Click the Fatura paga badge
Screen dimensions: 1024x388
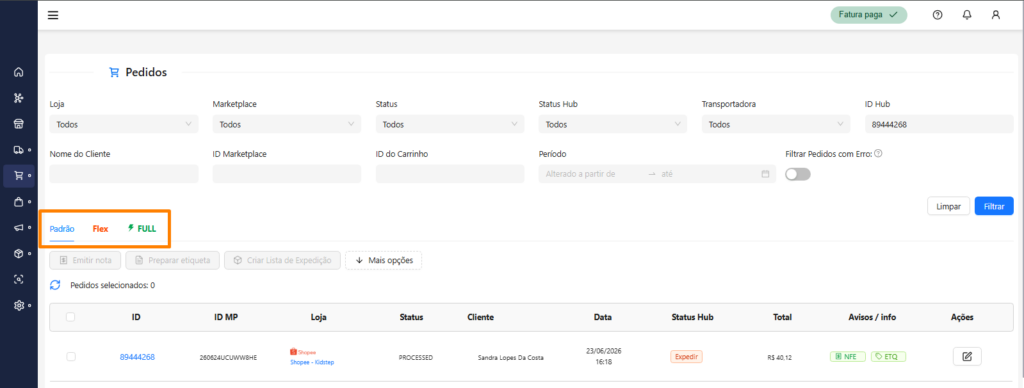869,15
